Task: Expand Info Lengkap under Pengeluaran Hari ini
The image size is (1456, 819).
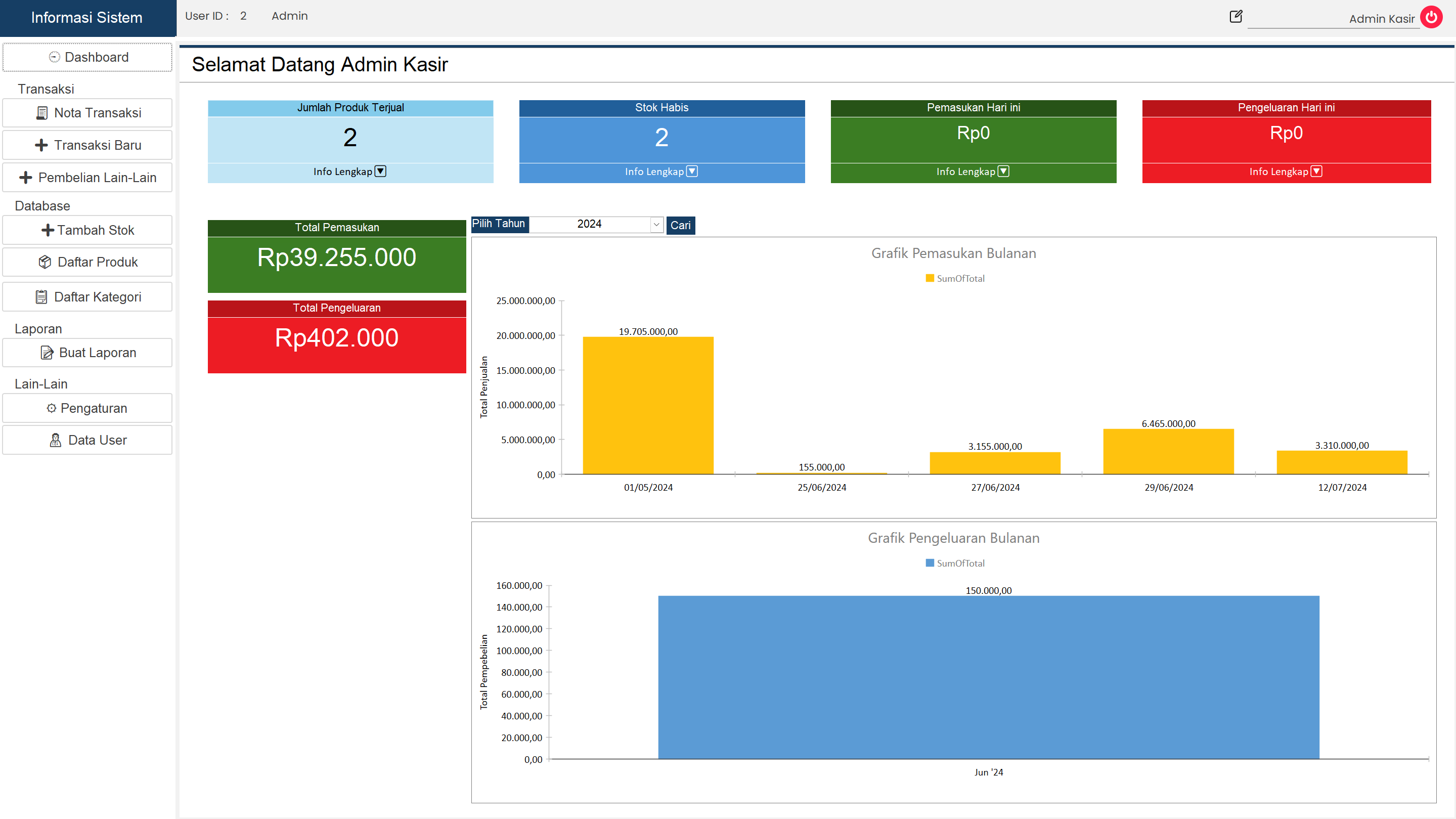Action: pyautogui.click(x=1316, y=171)
